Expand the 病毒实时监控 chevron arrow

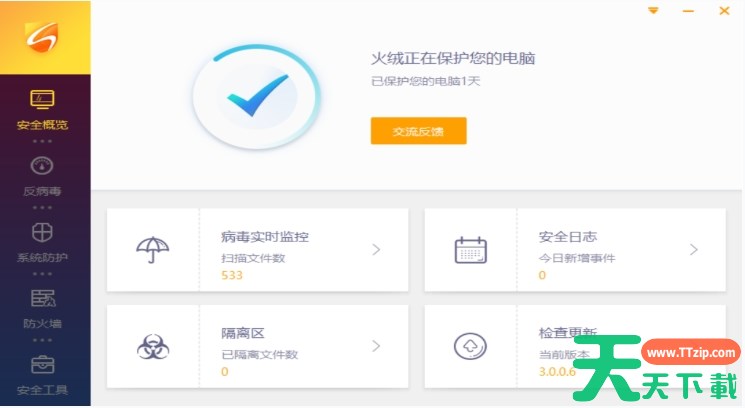pos(376,249)
